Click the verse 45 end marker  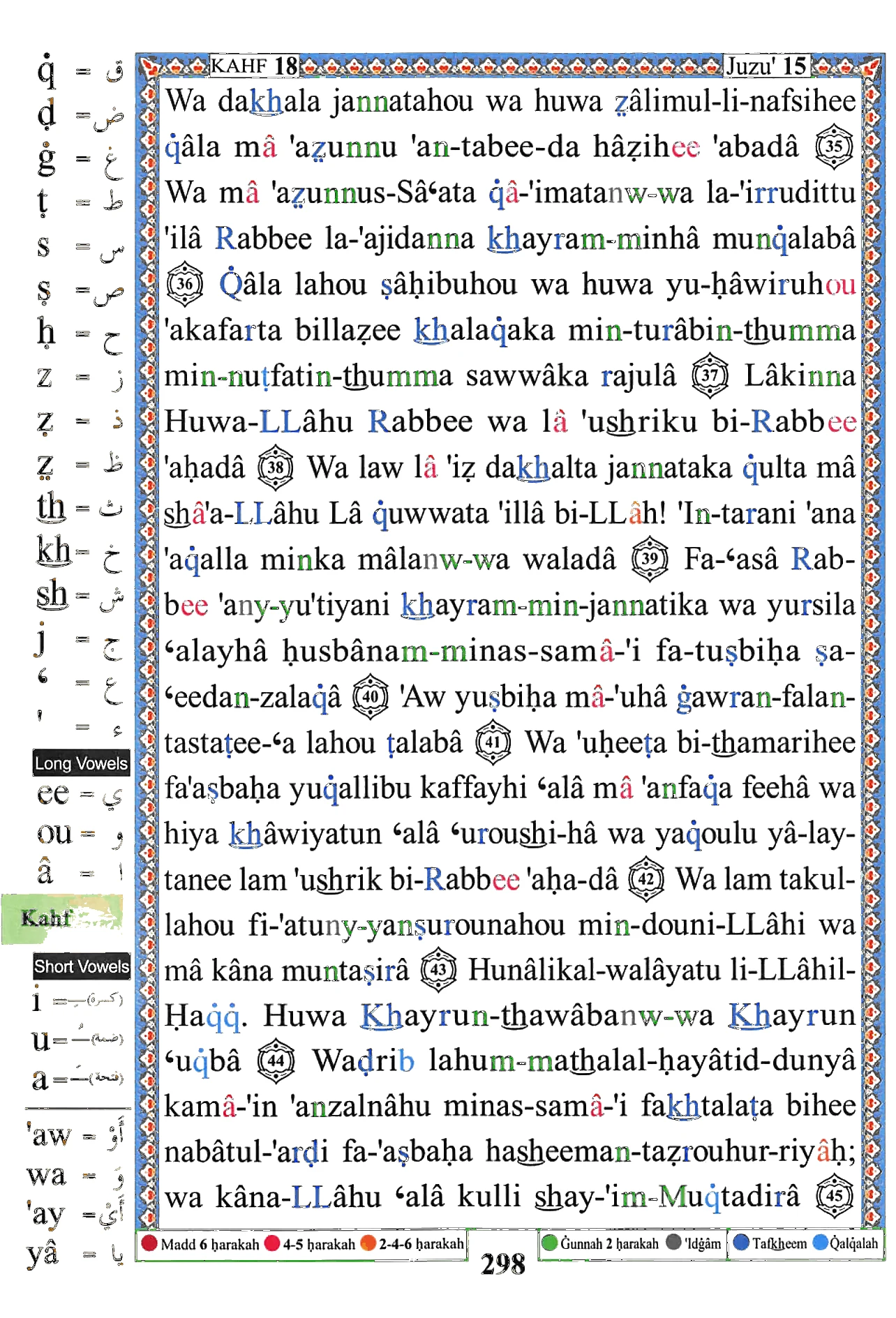[x=834, y=1197]
